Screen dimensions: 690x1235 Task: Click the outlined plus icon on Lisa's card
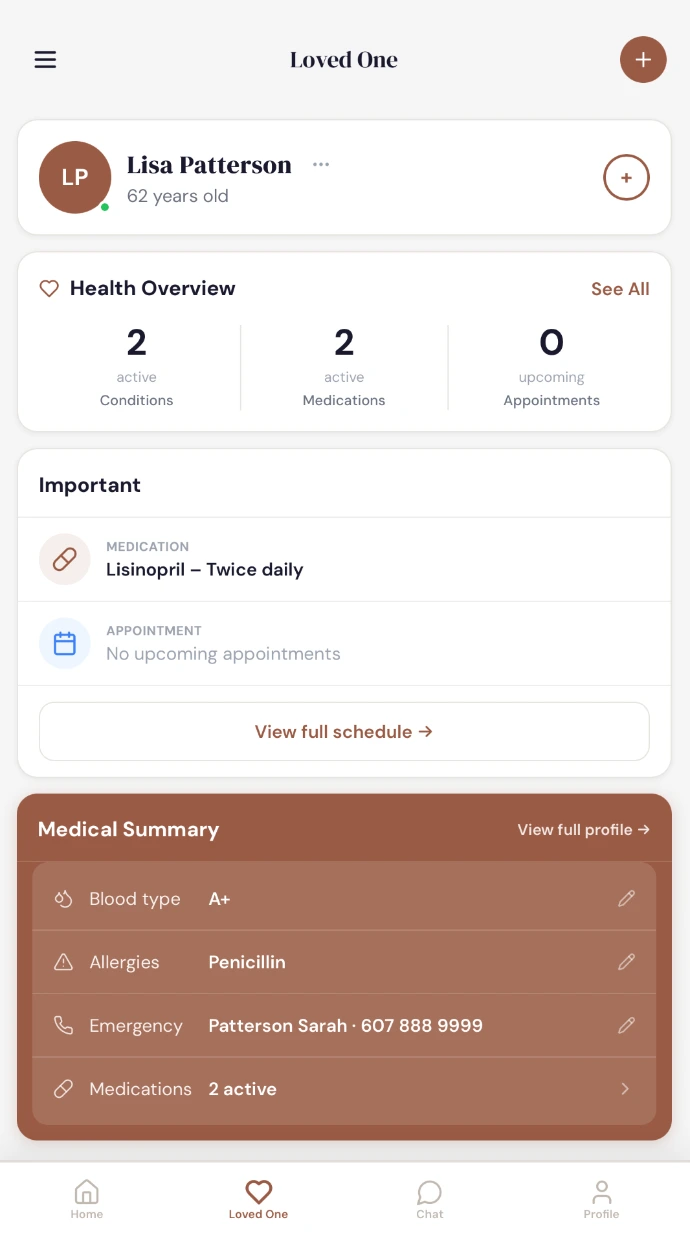point(626,178)
